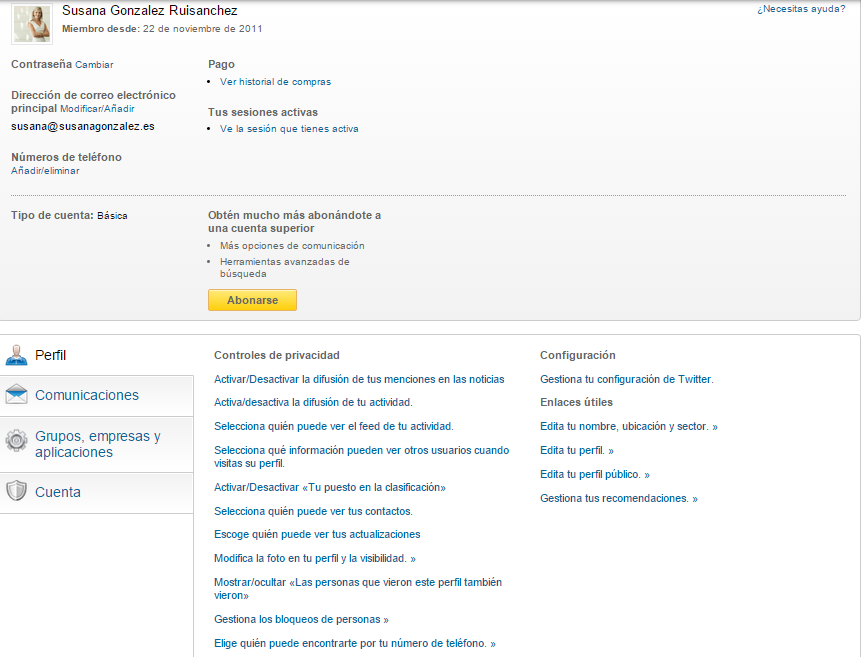Open Gestiona los bloqueos de personas
The width and height of the screenshot is (861, 657).
pos(301,619)
